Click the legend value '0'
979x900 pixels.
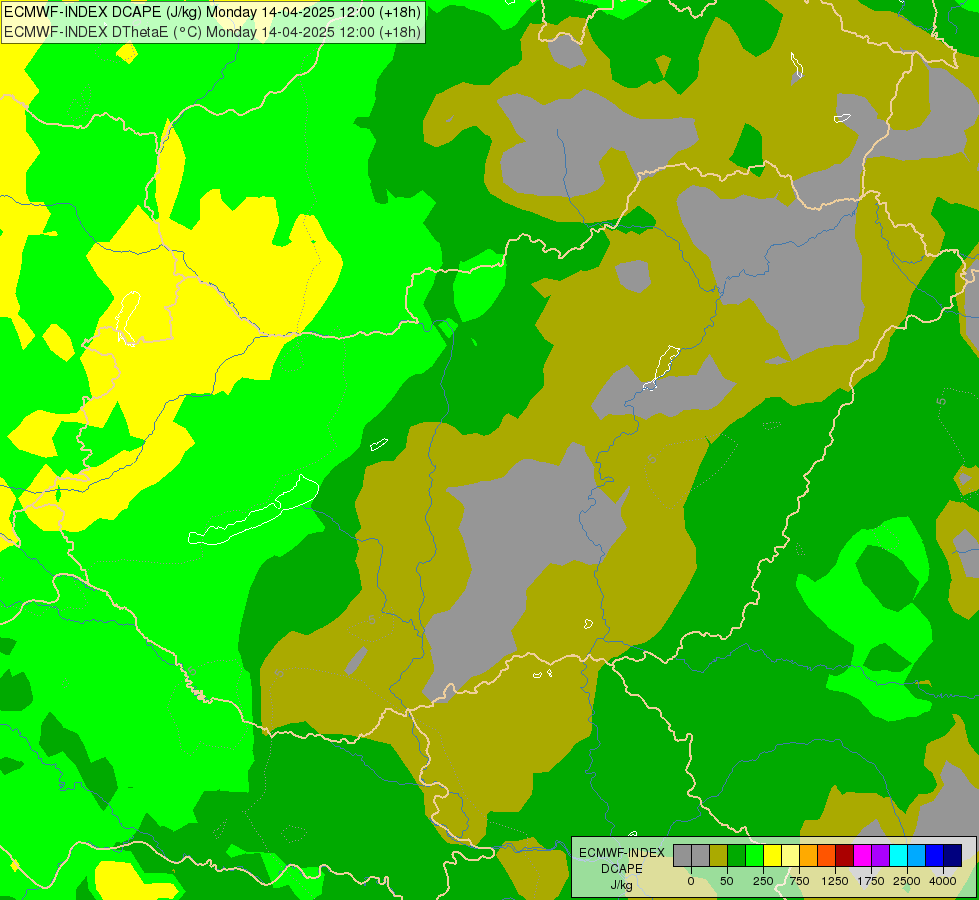pos(691,881)
